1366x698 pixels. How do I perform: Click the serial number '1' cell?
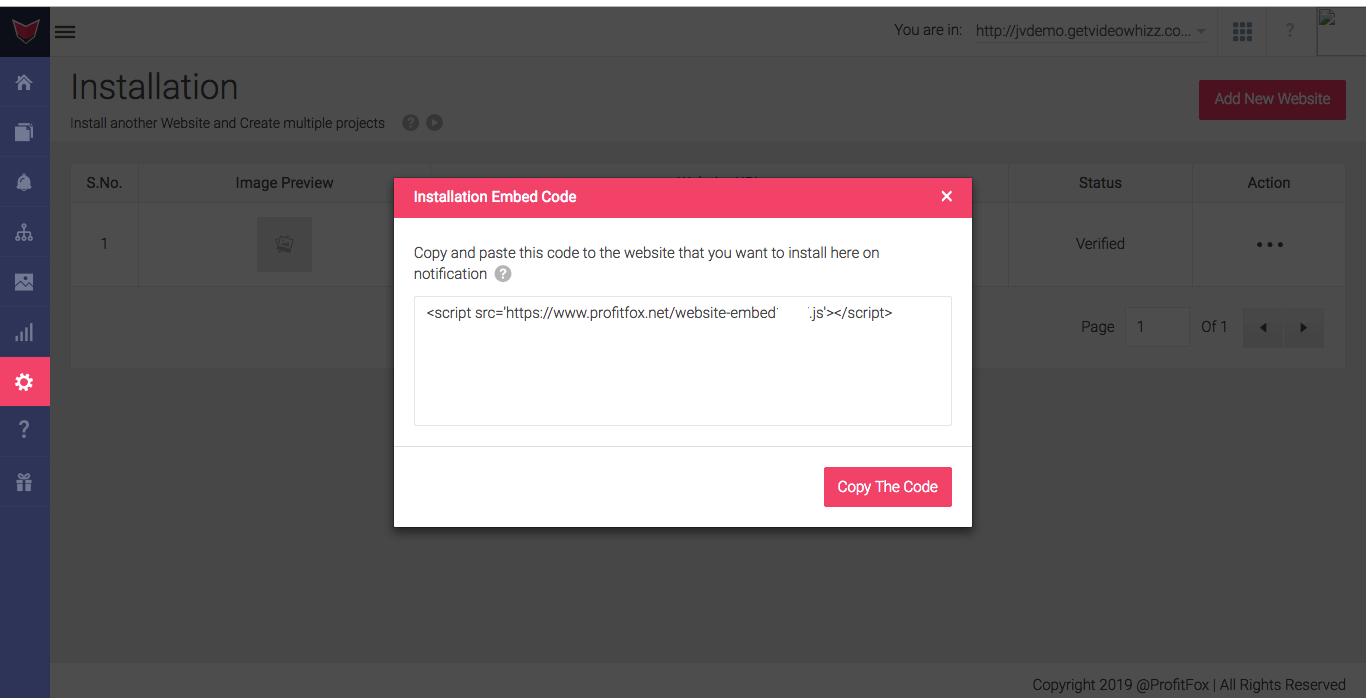(104, 244)
